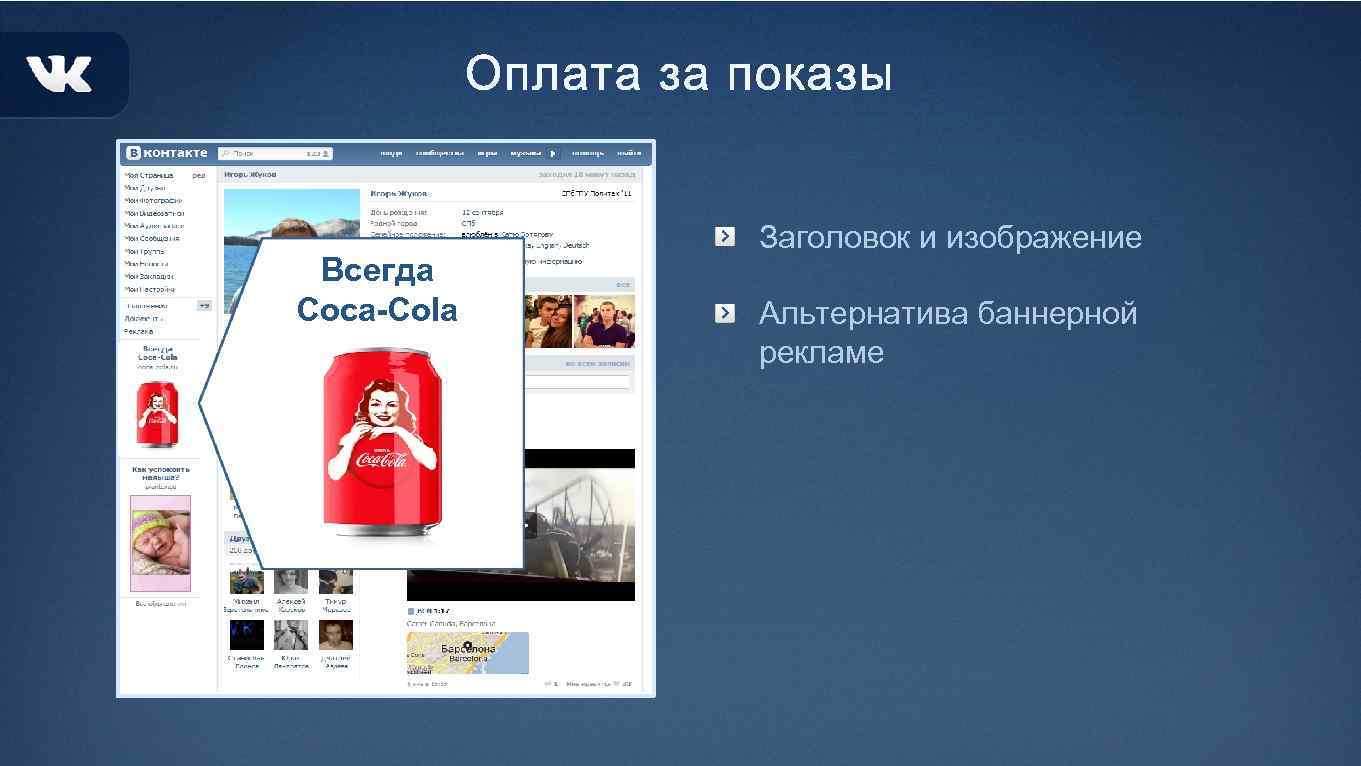Click the search field in the VK header
The height and width of the screenshot is (766, 1361).
[x=276, y=153]
